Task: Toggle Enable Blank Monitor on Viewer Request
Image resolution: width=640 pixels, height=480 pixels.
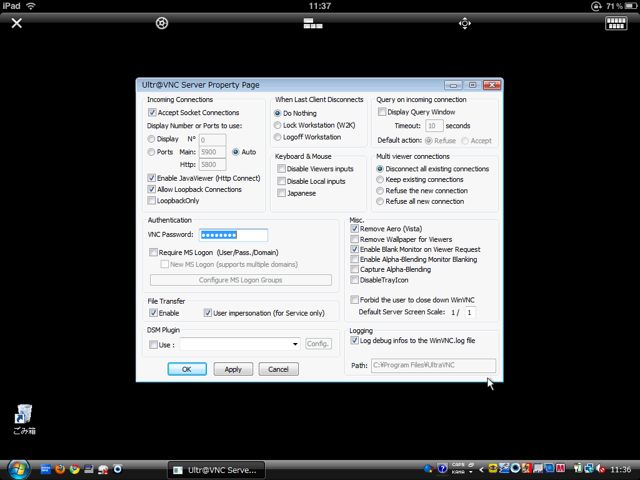Action: [x=354, y=249]
